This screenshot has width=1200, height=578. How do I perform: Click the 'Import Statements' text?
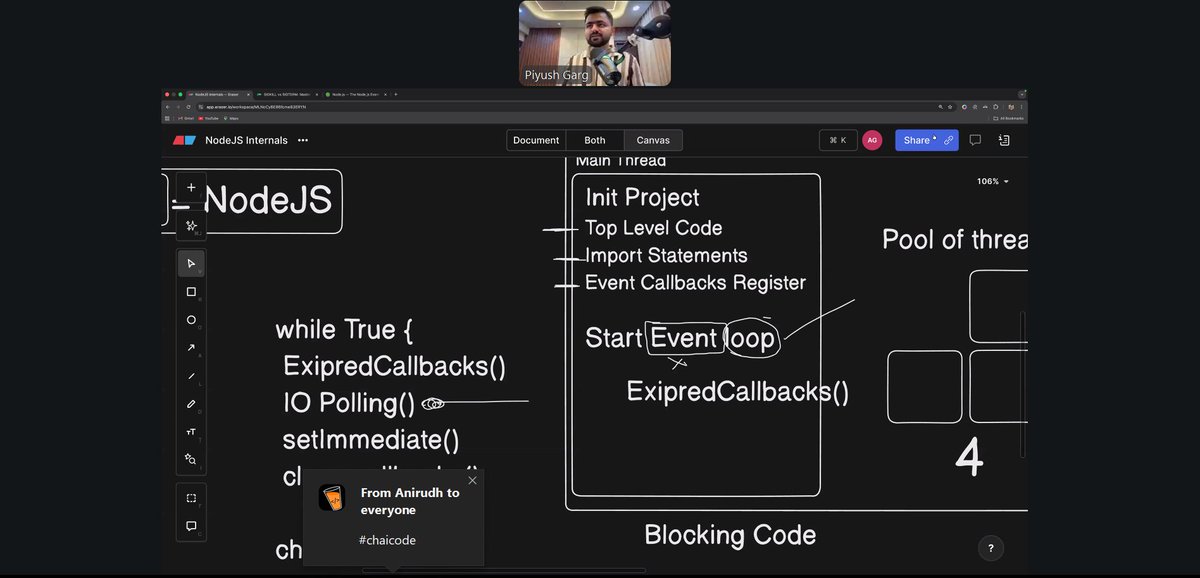point(666,255)
